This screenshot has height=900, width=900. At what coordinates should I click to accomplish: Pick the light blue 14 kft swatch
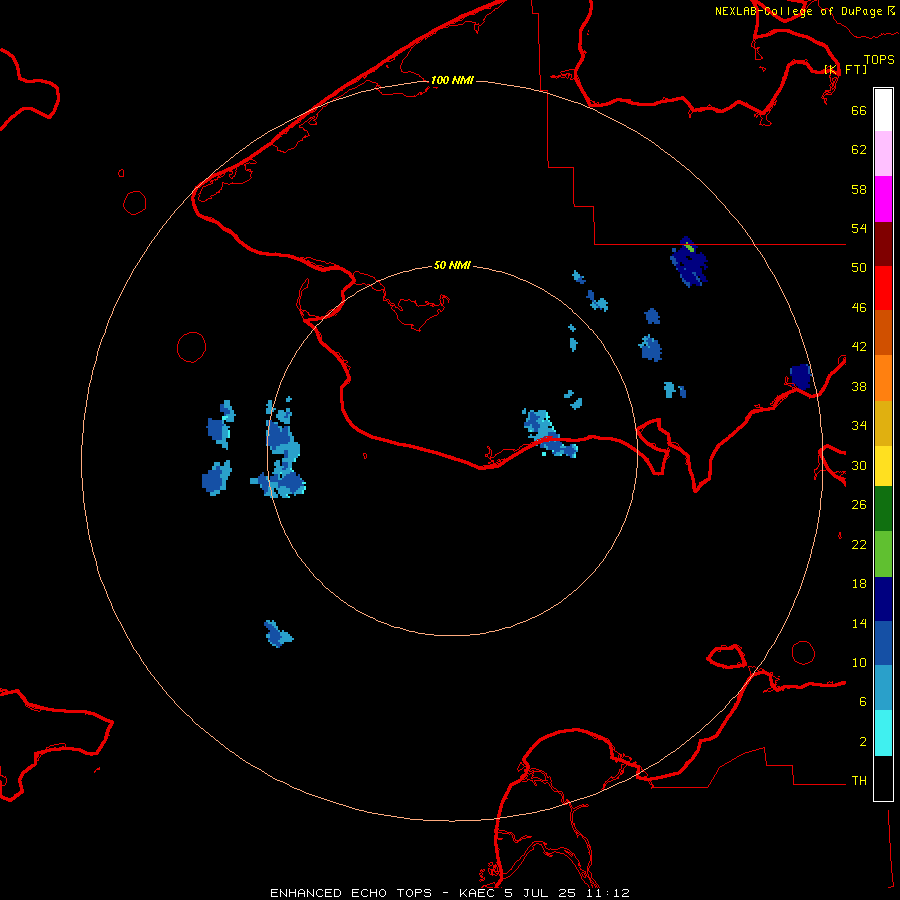tap(883, 688)
